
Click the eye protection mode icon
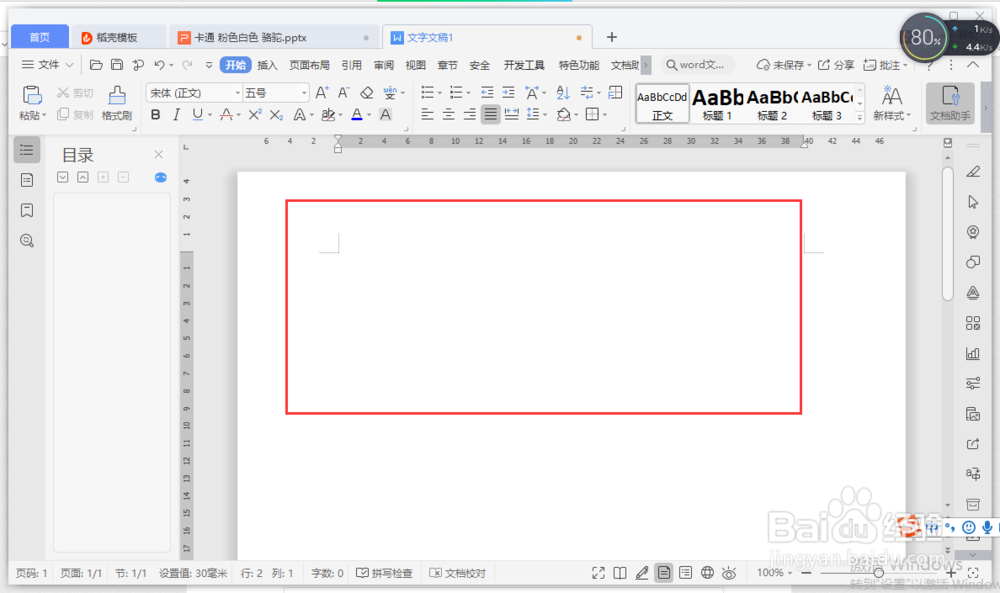(x=729, y=573)
